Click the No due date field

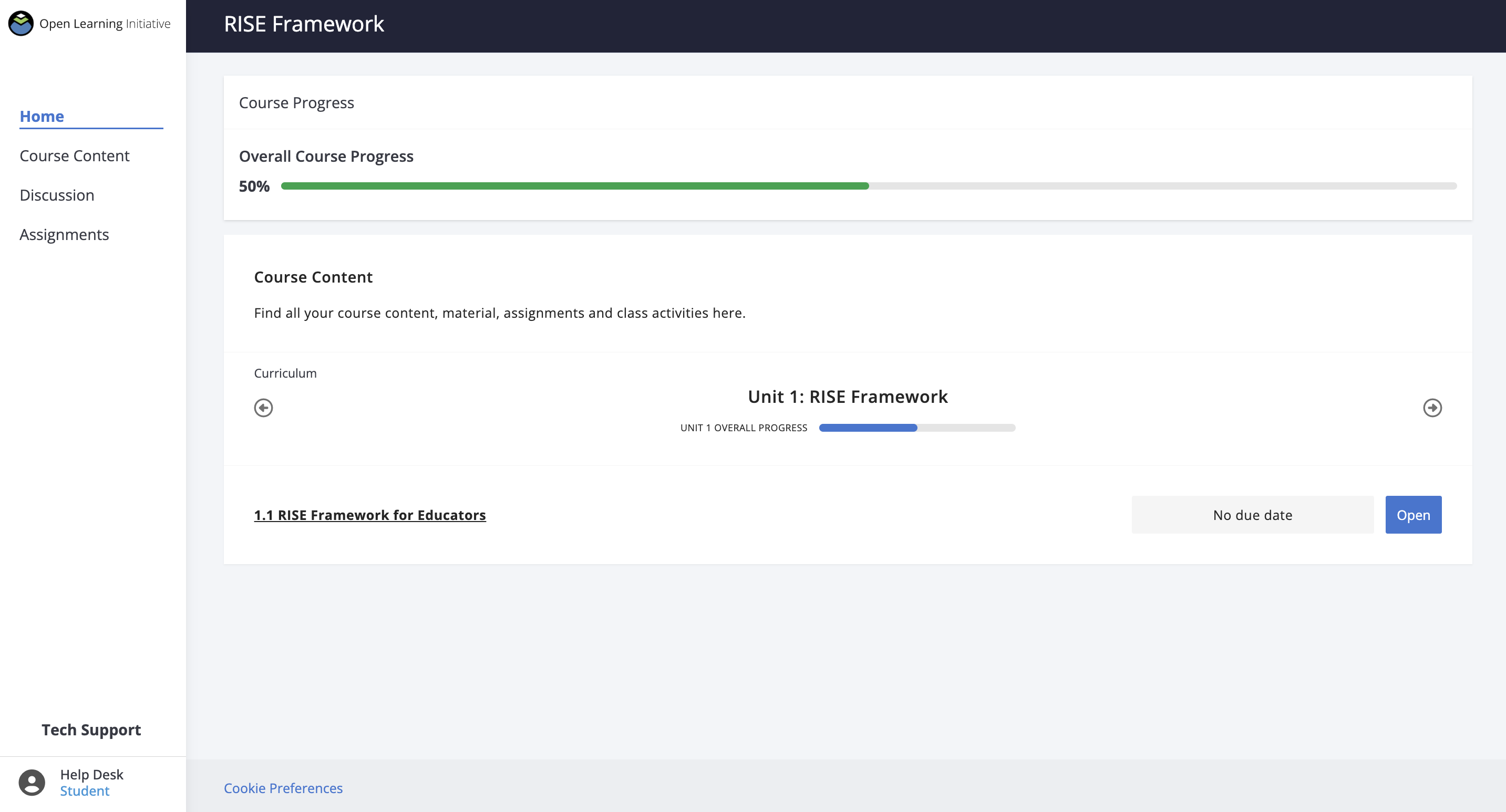tap(1252, 515)
